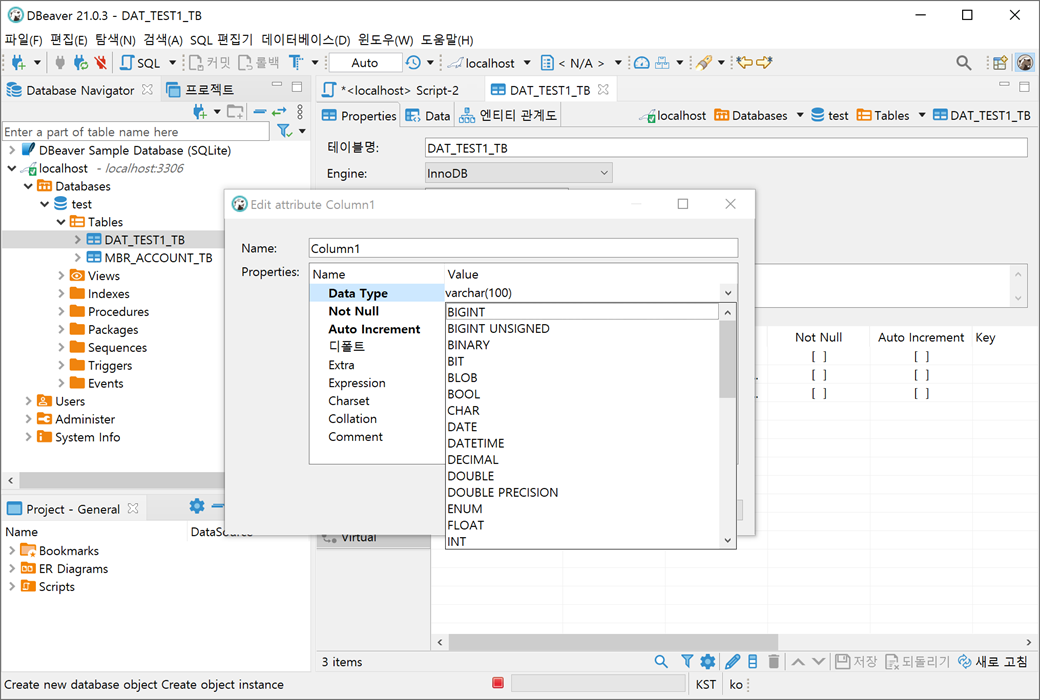Image resolution: width=1040 pixels, height=700 pixels.
Task: Click the table name filter input in navigator
Action: click(x=136, y=131)
